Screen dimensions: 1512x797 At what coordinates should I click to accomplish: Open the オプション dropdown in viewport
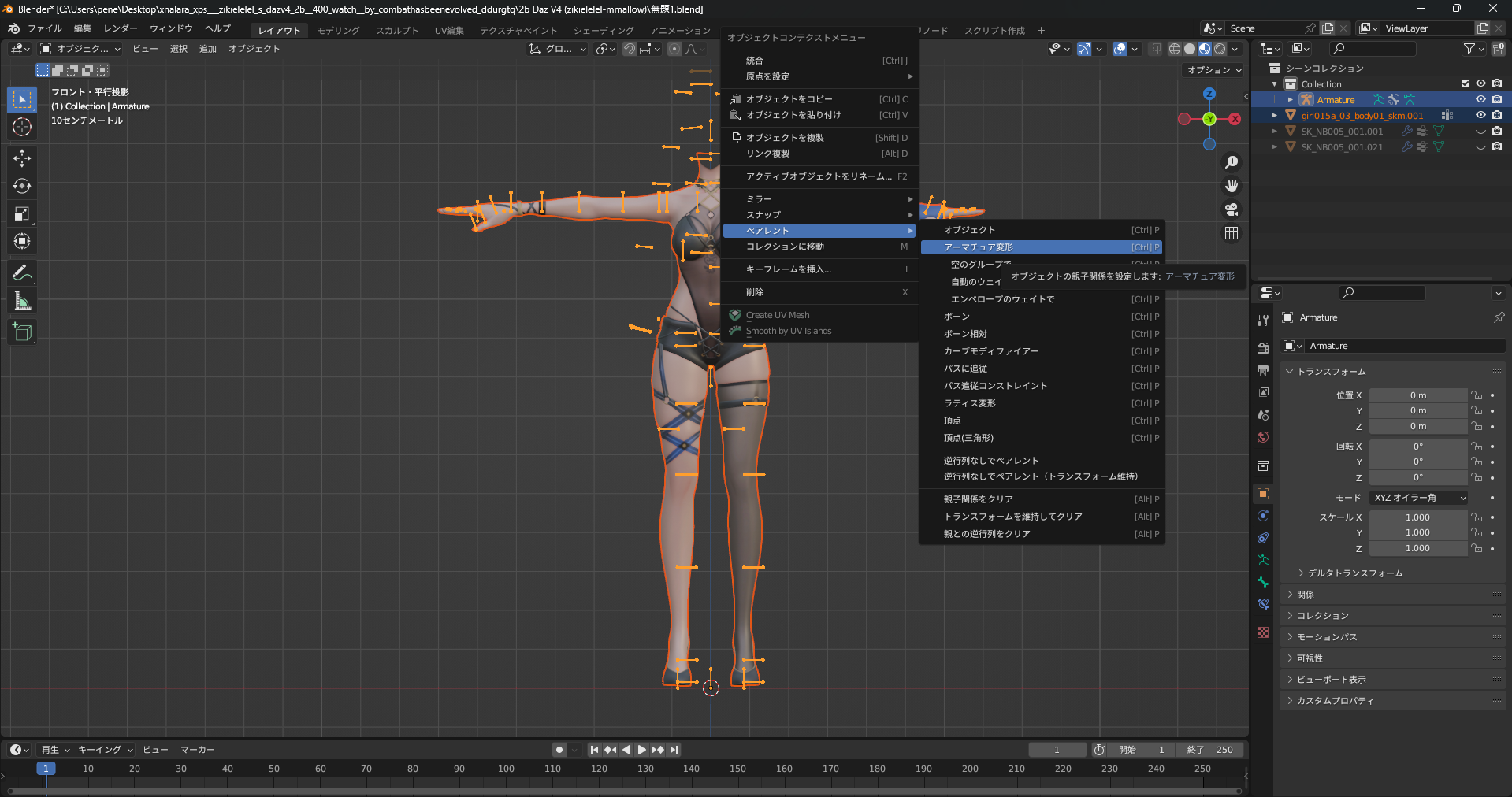(1213, 70)
